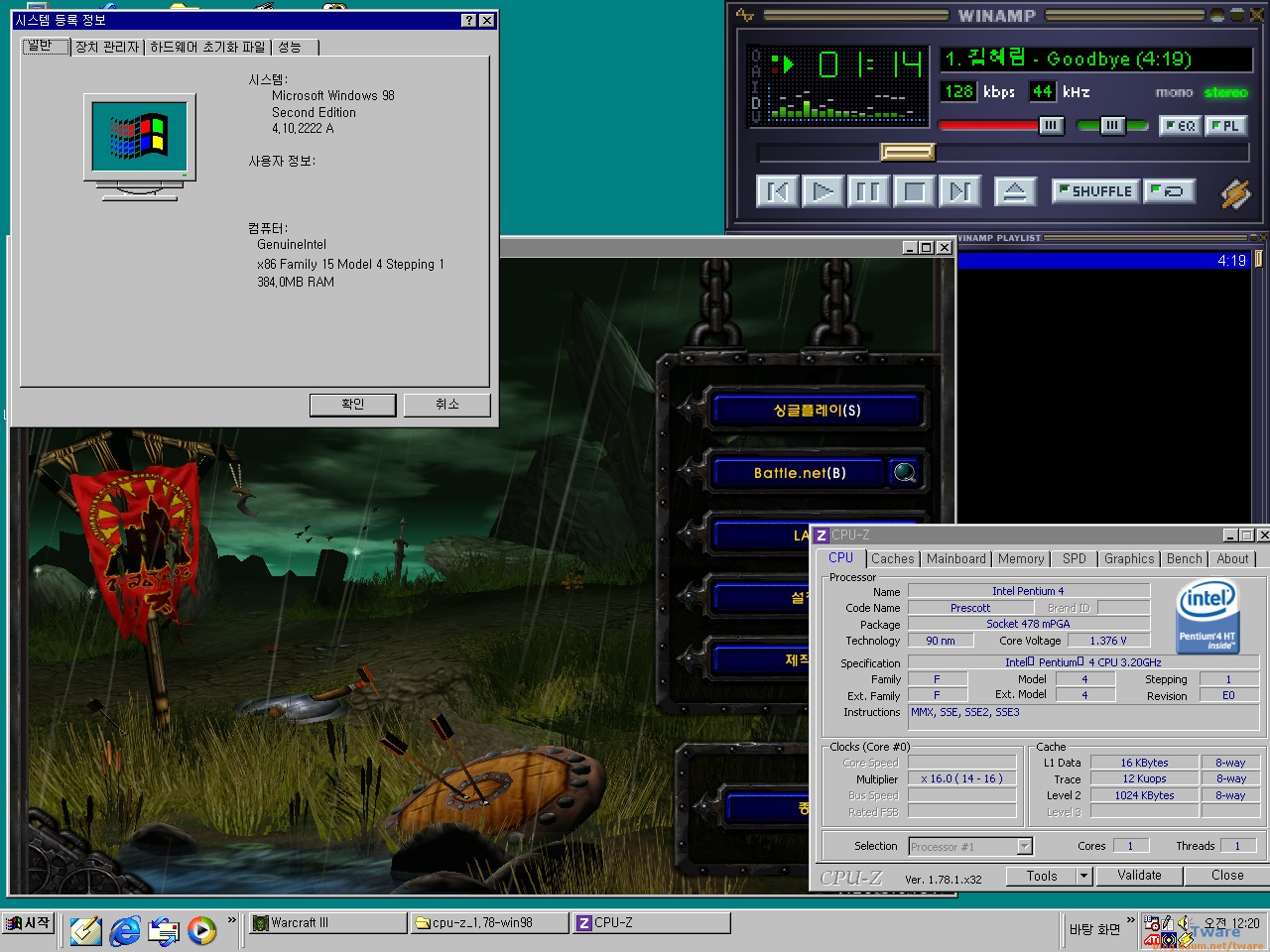Expand Tools dropdown arrow in CPU-Z

pyautogui.click(x=1084, y=876)
